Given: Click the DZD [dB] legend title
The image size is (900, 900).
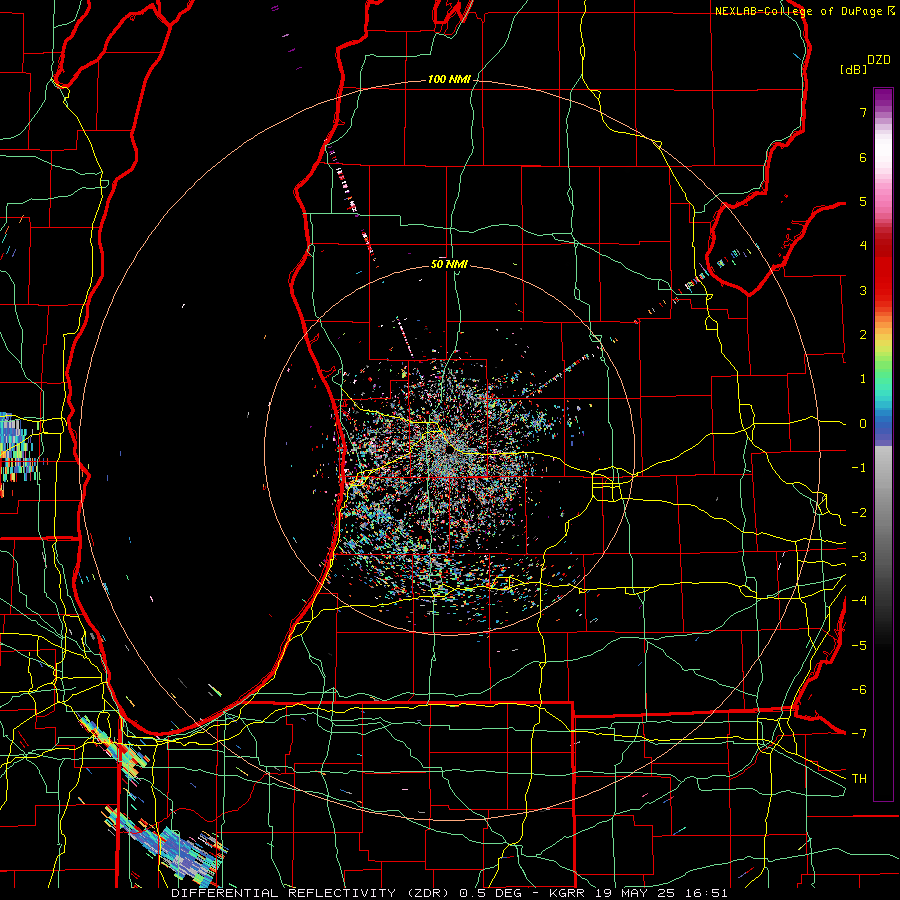Looking at the screenshot, I should [x=865, y=64].
